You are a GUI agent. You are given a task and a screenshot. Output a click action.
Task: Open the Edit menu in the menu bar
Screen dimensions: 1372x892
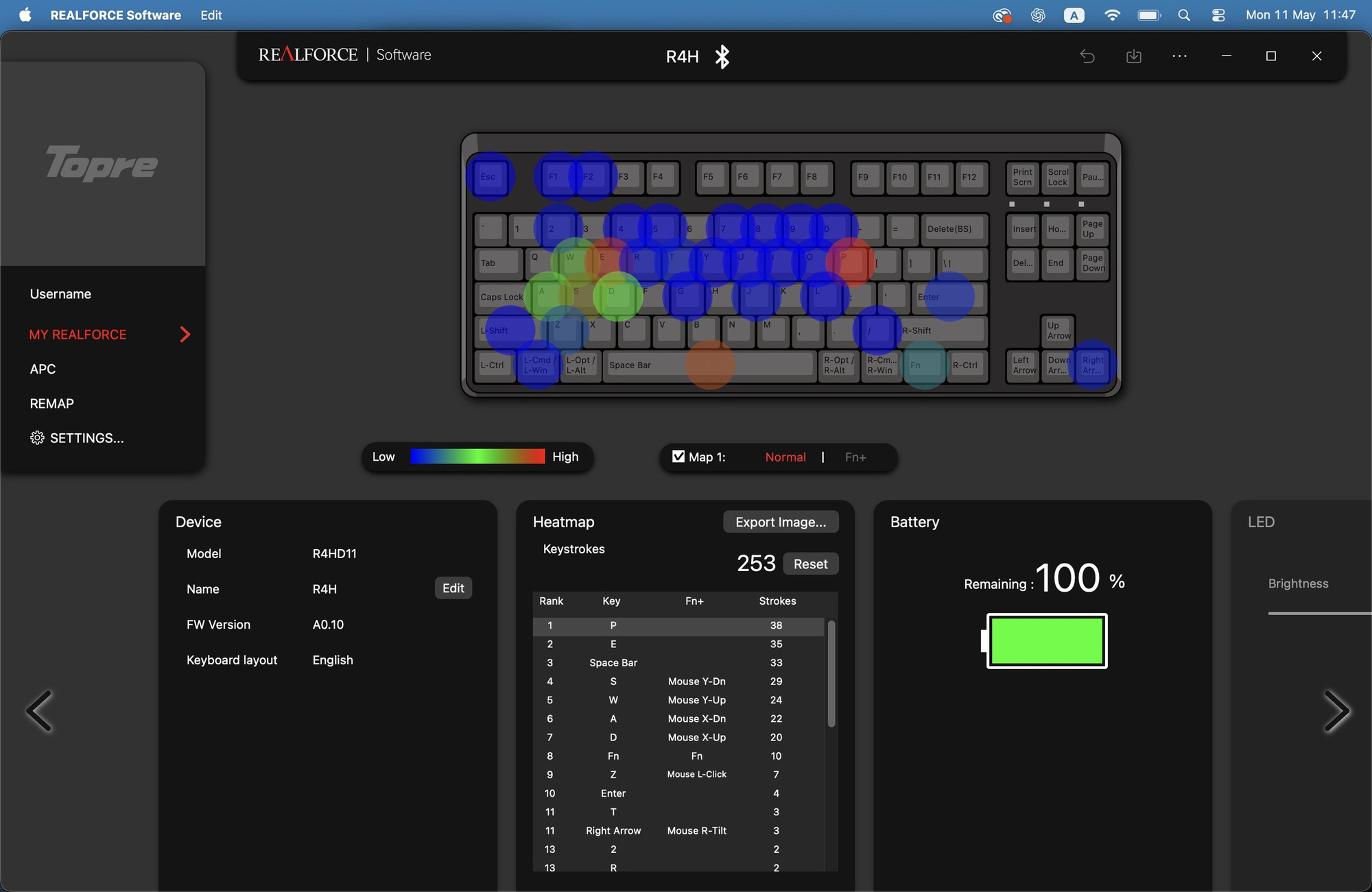click(211, 15)
